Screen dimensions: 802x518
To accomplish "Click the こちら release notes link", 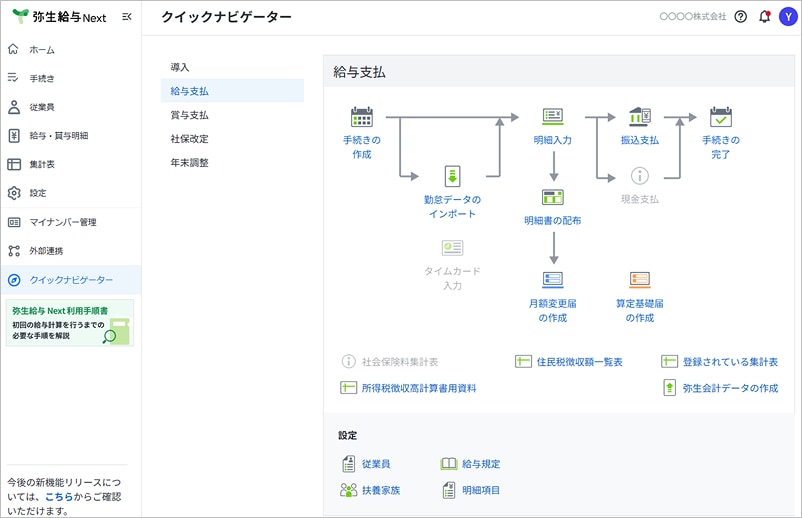I will pyautogui.click(x=59, y=496).
